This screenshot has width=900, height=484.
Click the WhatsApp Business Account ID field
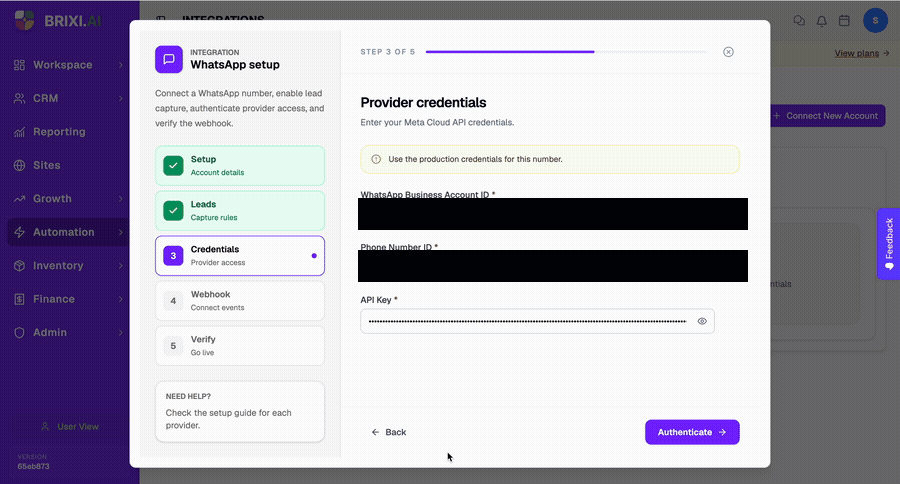point(553,214)
